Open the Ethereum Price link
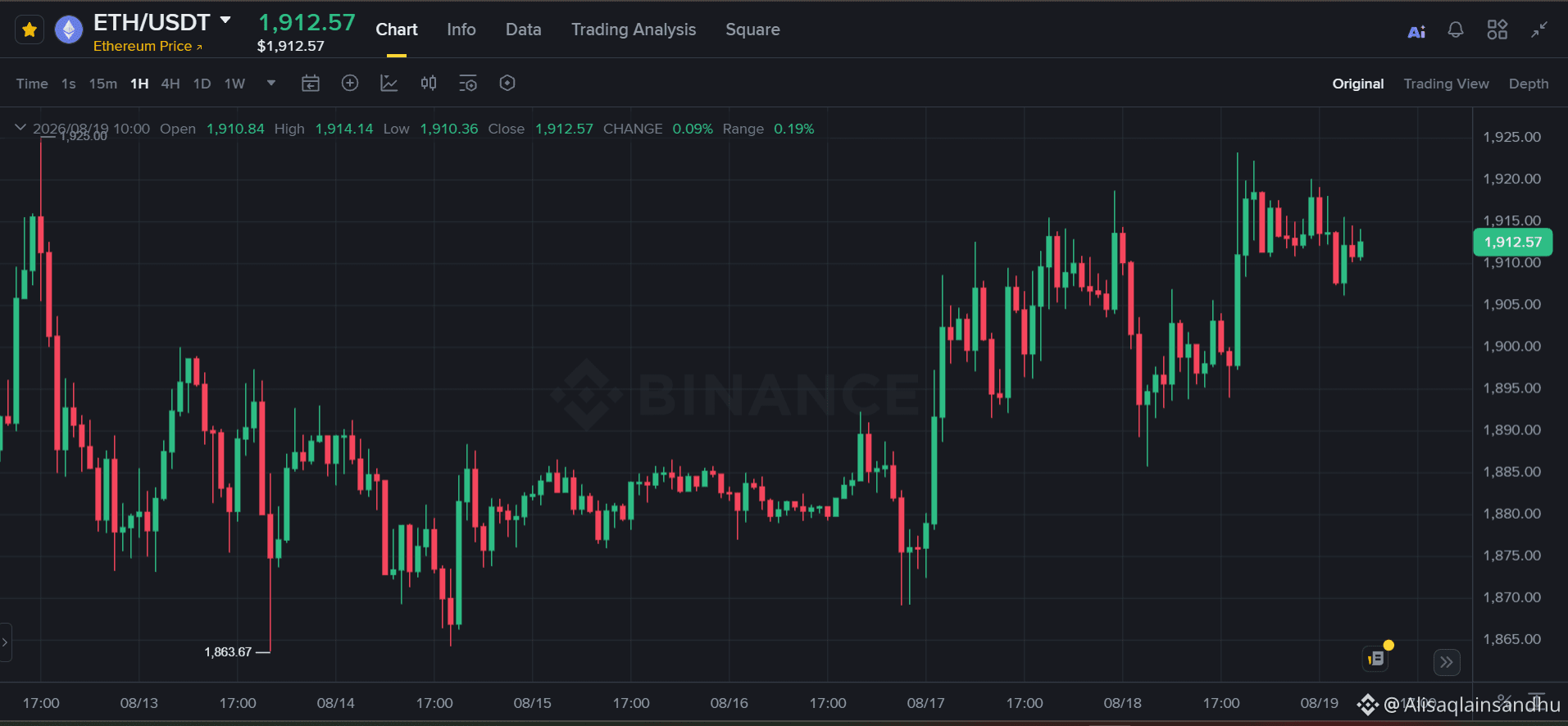This screenshot has width=1568, height=726. coord(148,46)
